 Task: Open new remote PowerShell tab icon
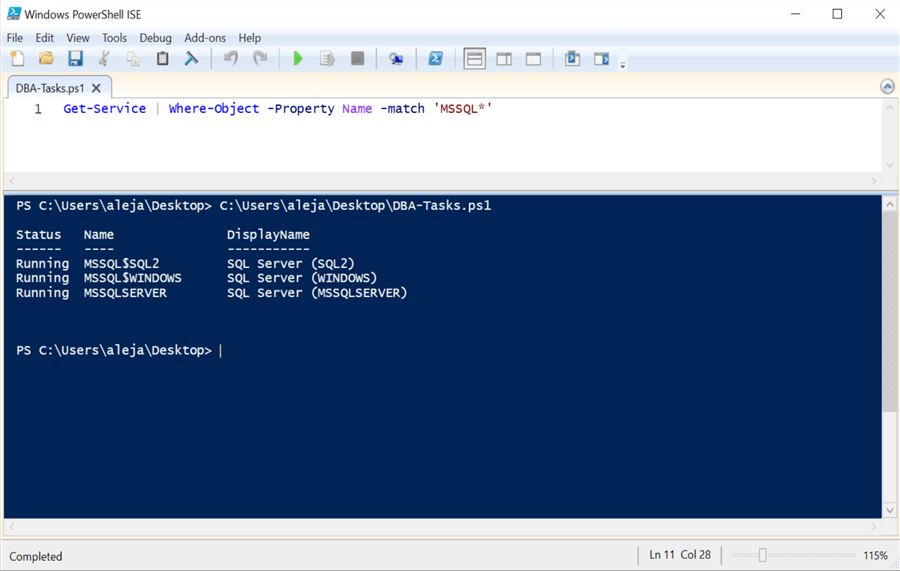[396, 59]
